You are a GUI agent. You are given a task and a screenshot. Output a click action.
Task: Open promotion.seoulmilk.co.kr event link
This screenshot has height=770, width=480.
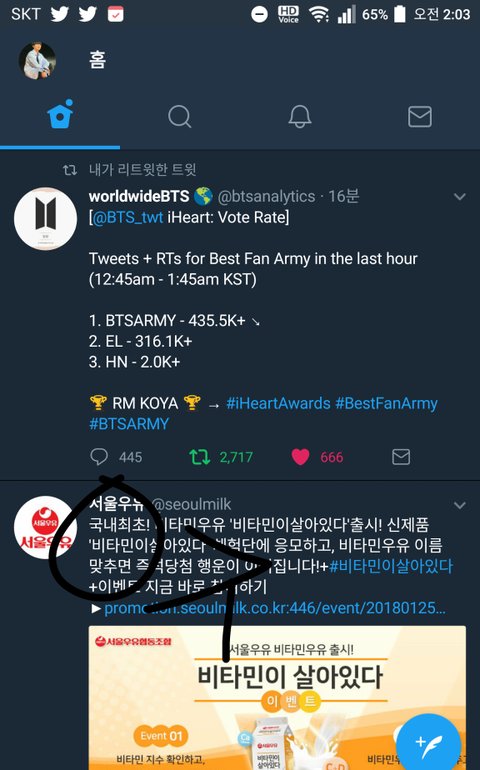[x=275, y=608]
